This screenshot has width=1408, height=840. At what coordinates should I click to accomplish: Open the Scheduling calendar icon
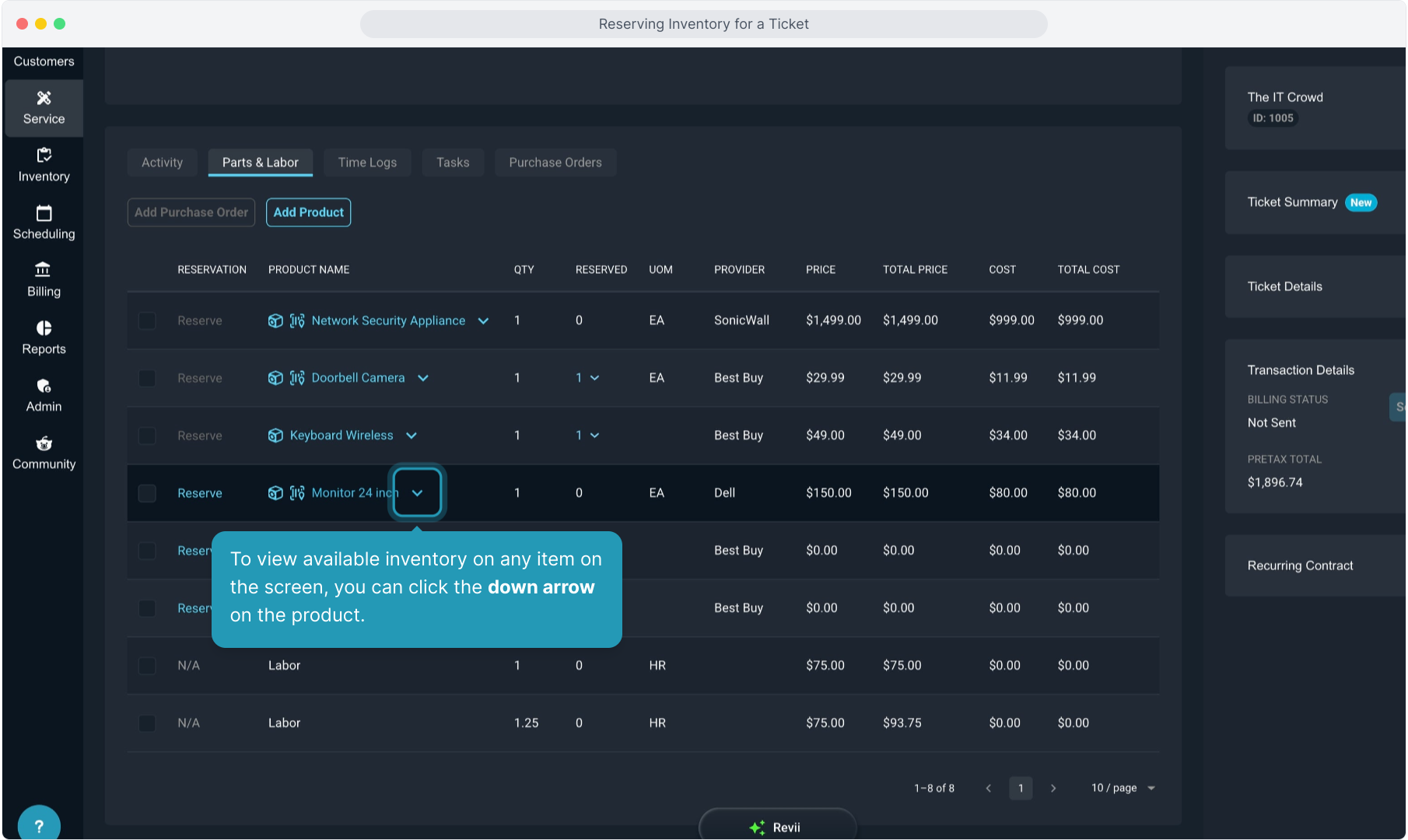pyautogui.click(x=44, y=214)
